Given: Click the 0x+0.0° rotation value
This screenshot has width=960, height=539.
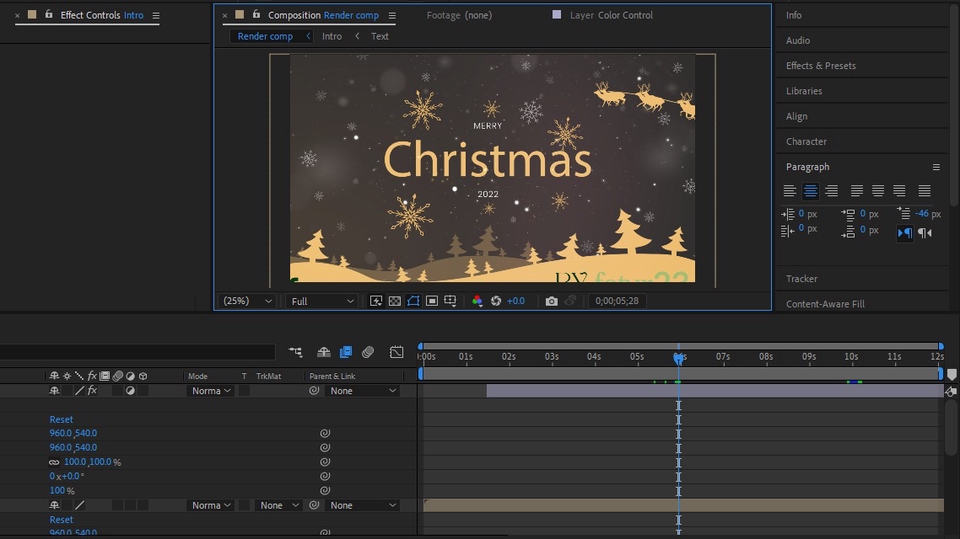Looking at the screenshot, I should (67, 476).
